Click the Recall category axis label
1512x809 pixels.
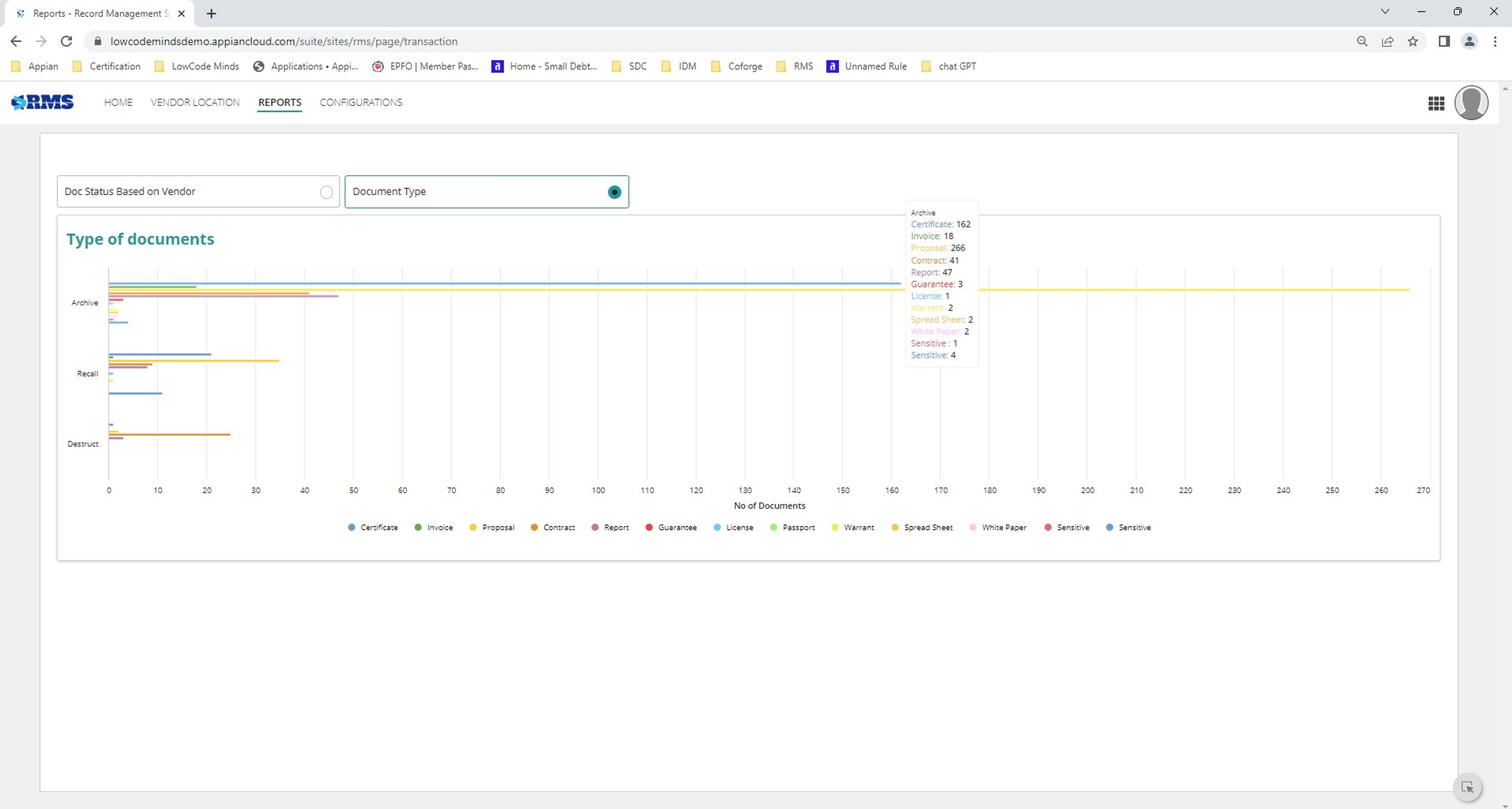[87, 373]
